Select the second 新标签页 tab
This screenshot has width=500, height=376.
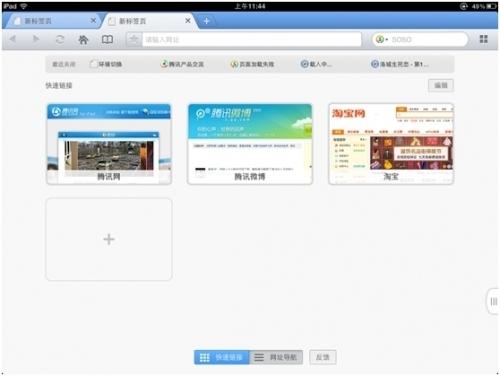[147, 21]
